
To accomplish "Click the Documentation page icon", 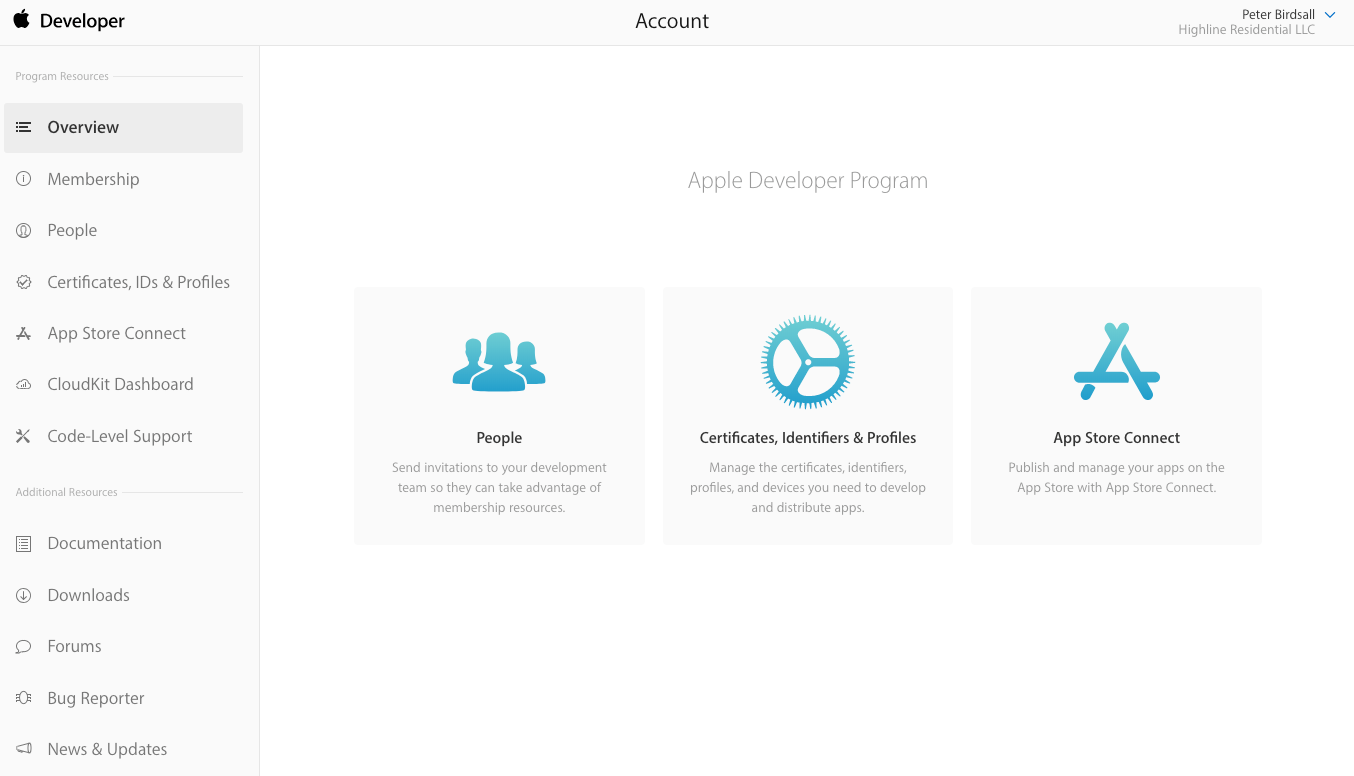I will point(24,543).
